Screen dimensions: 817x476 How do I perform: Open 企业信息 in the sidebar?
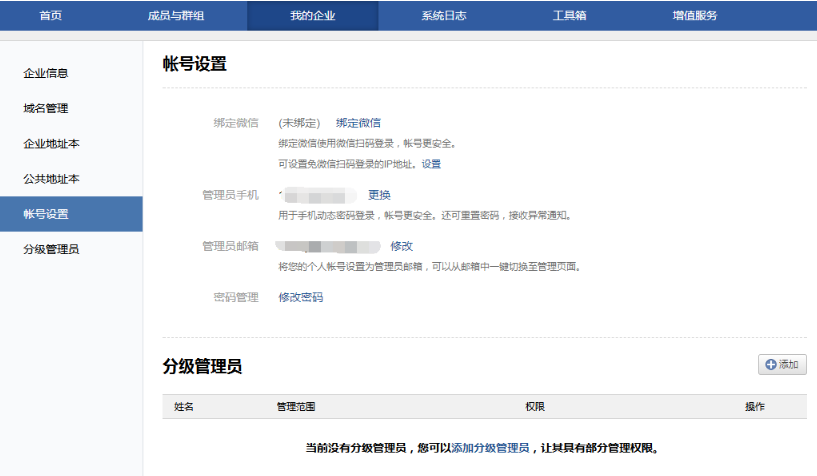coord(46,73)
